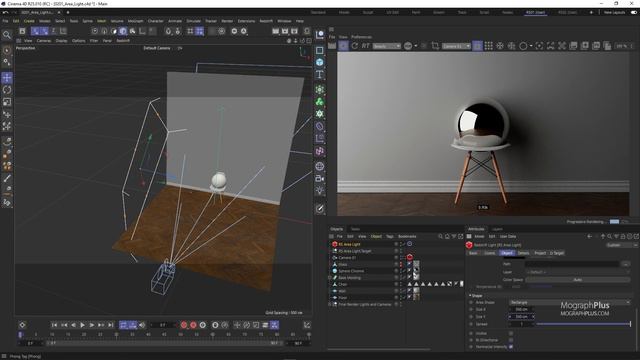Click the Size Y value field
640x360 pixels.
(521, 317)
